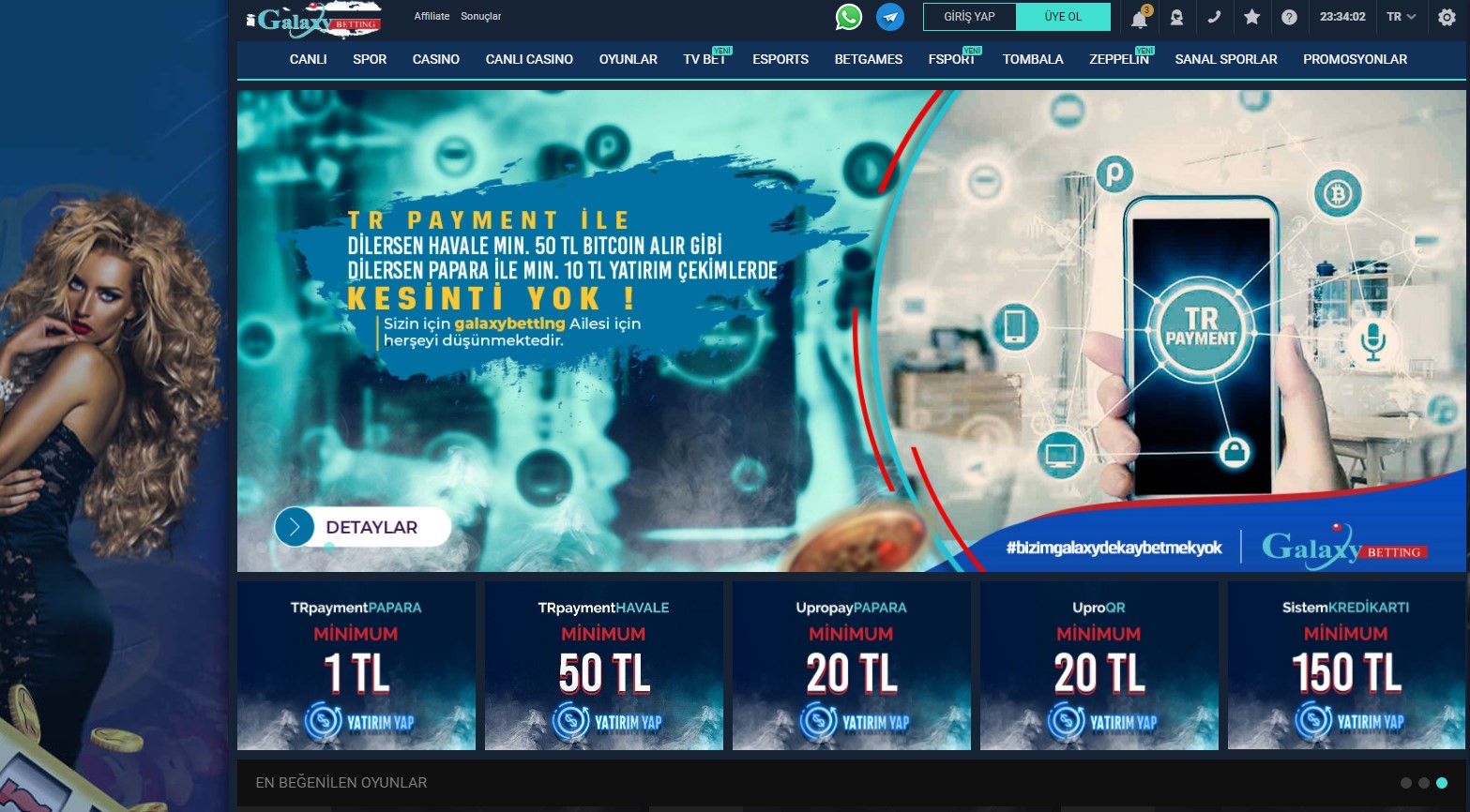
Task: Select UproQR minimum 20 TL card
Action: coord(1099,666)
